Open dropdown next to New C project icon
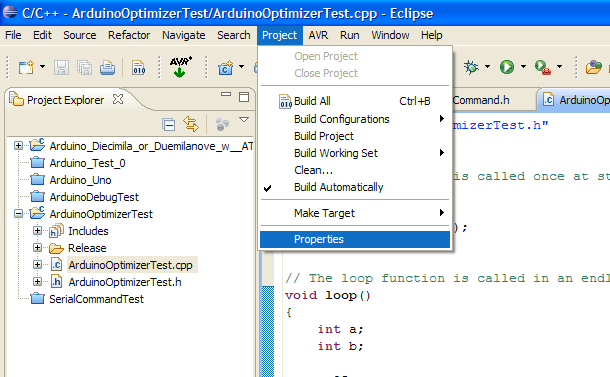Image resolution: width=610 pixels, height=377 pixels. 242,67
